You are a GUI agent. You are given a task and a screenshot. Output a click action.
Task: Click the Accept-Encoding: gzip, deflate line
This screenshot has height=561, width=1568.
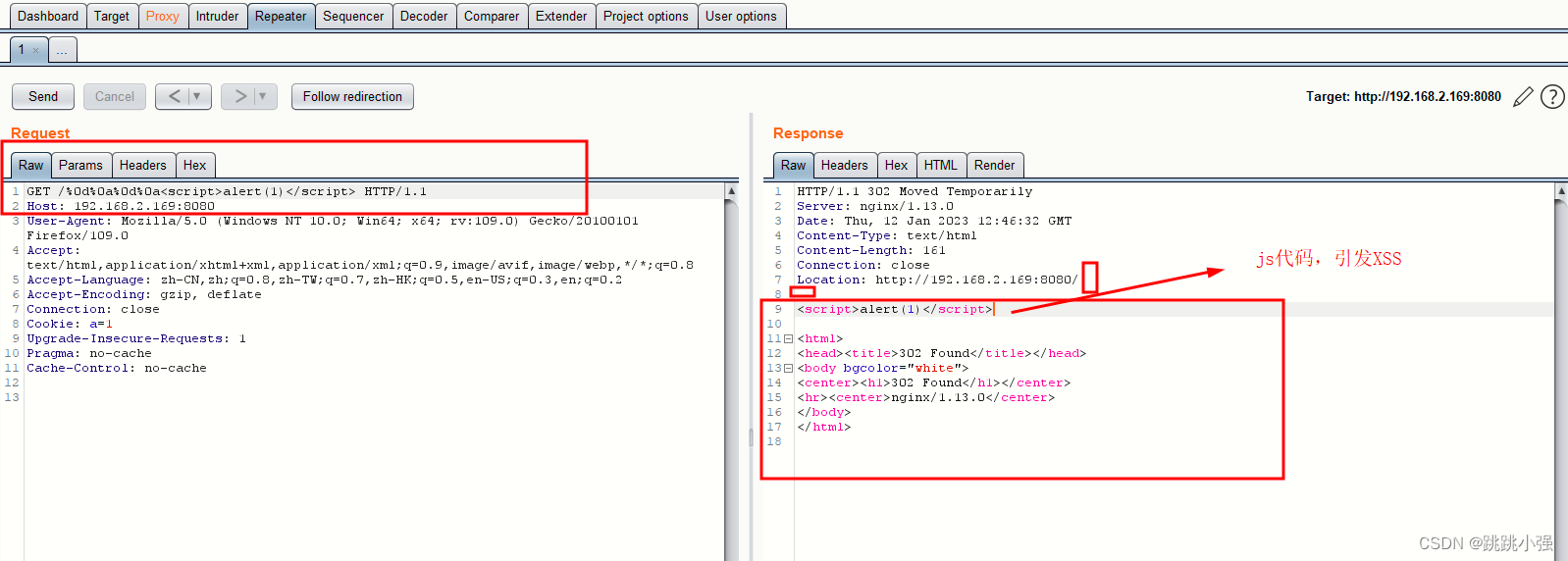pos(144,294)
